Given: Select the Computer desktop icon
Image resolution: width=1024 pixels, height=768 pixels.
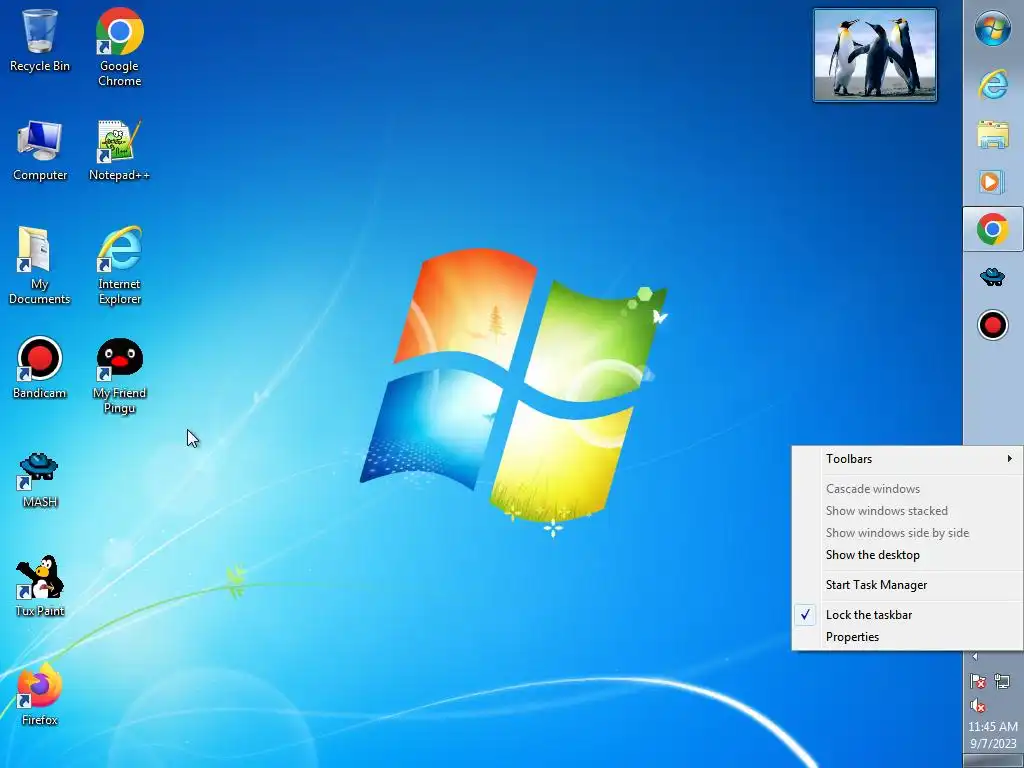Looking at the screenshot, I should 40,150.
